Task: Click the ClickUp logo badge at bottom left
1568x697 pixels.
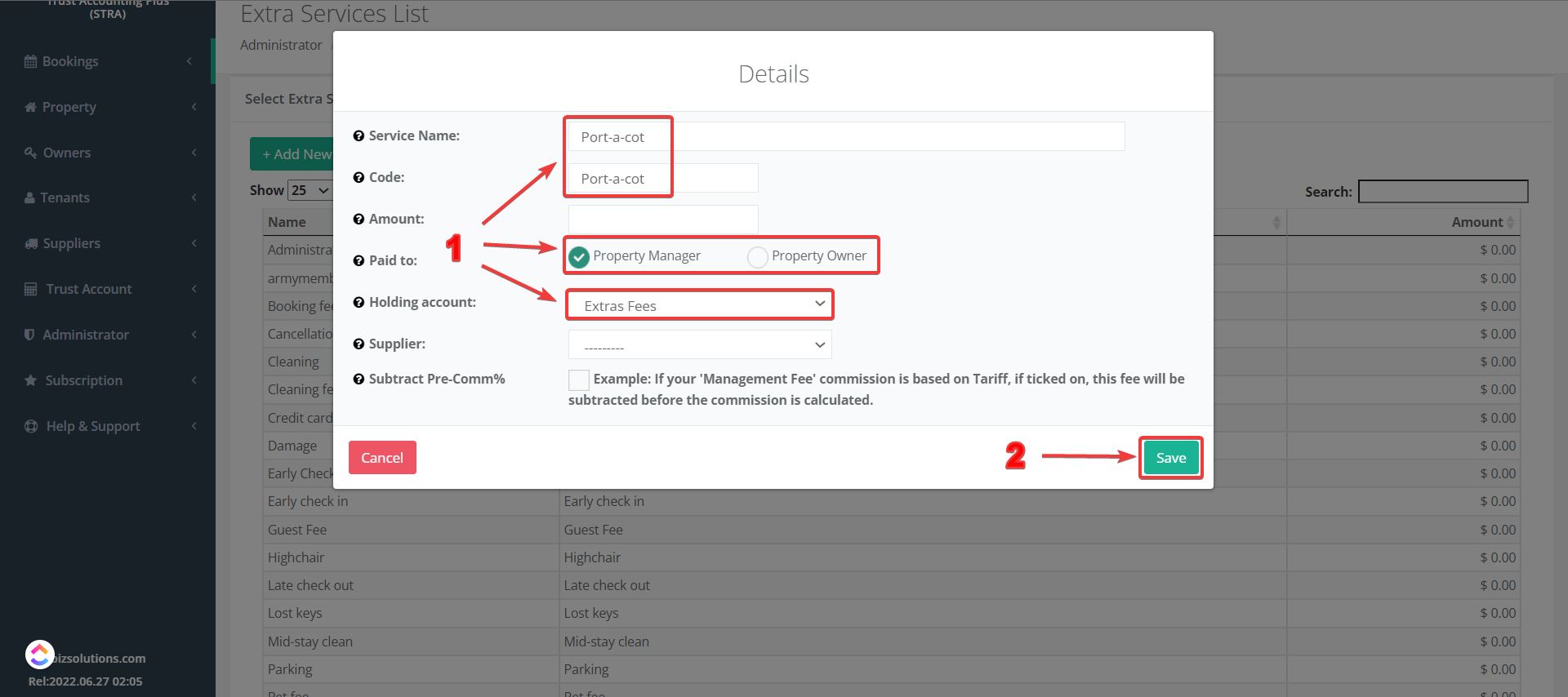Action: (x=40, y=655)
